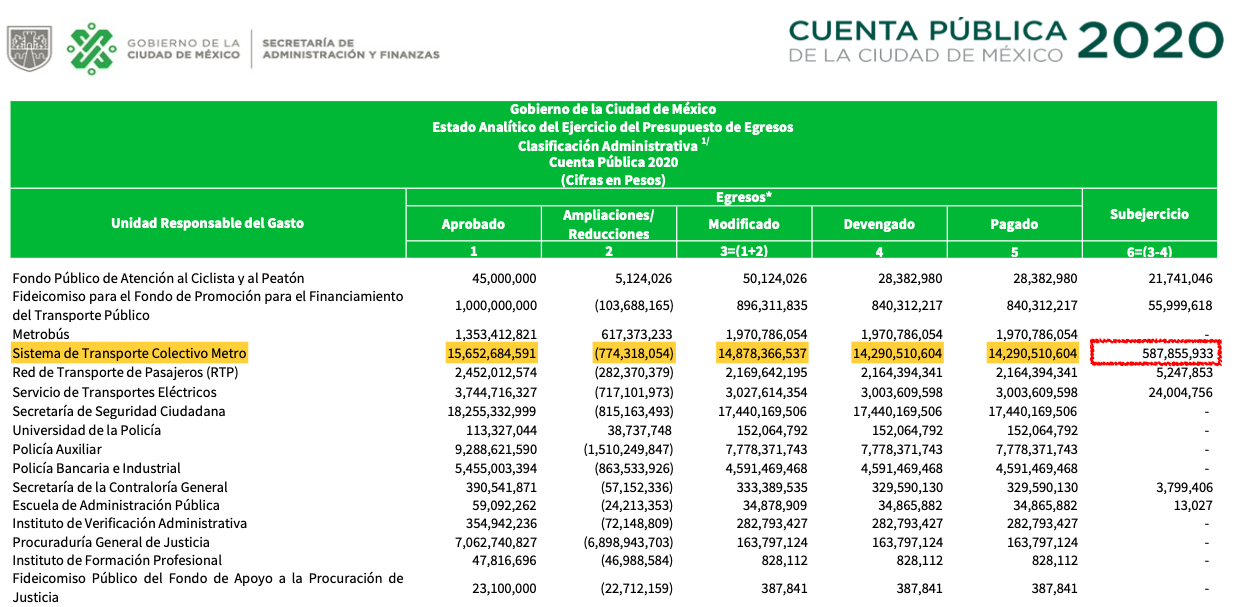Screen dimensions: 1239x607
Task: Click the Mexico City coat of arms emblem
Action: [29, 47]
